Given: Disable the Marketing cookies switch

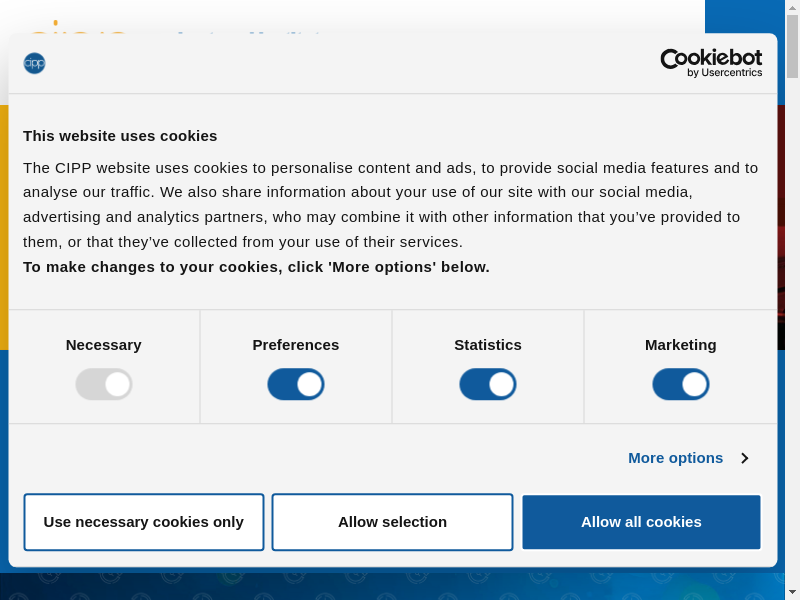Looking at the screenshot, I should [681, 384].
